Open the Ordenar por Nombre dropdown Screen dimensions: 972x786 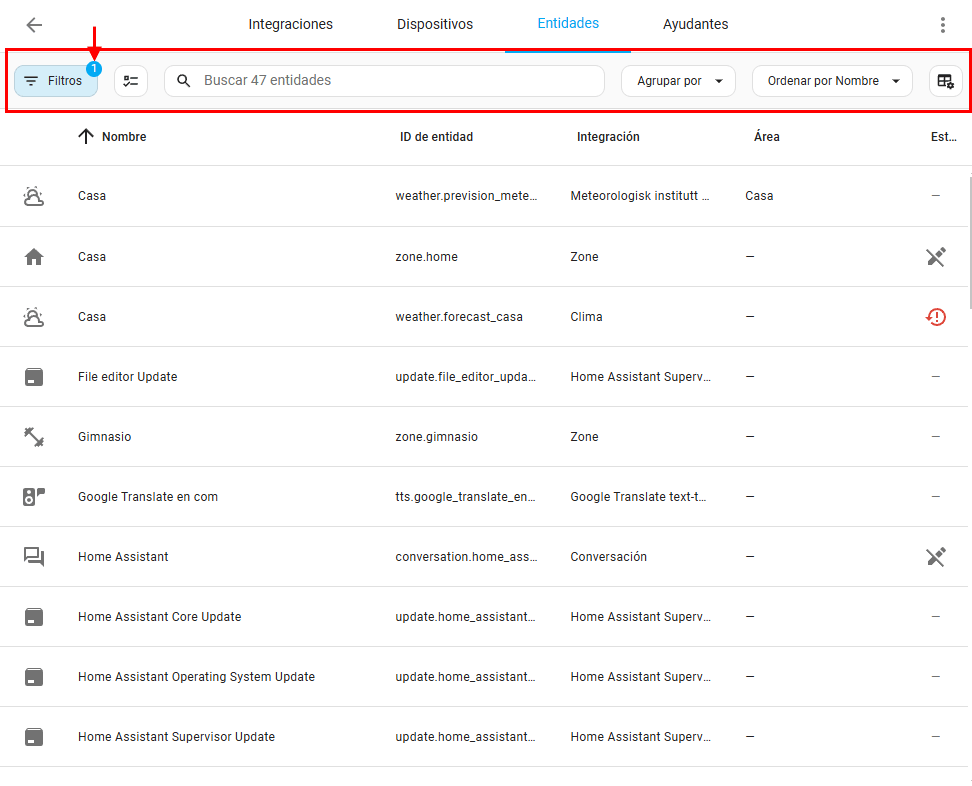[832, 81]
